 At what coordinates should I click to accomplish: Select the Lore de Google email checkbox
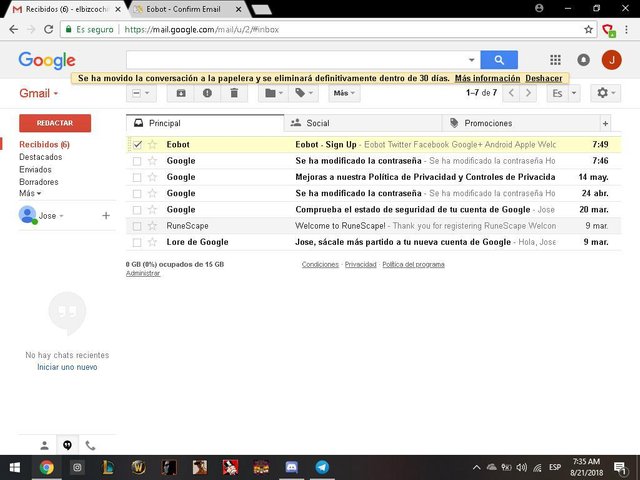coord(137,242)
